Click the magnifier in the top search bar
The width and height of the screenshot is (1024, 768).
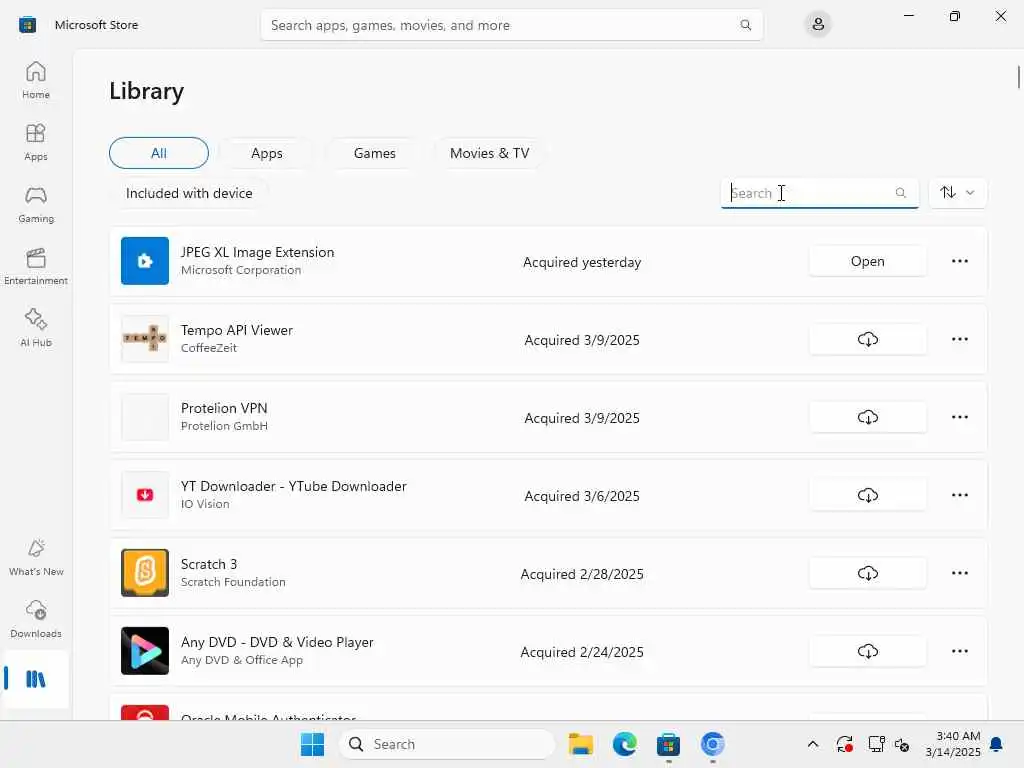(x=745, y=25)
